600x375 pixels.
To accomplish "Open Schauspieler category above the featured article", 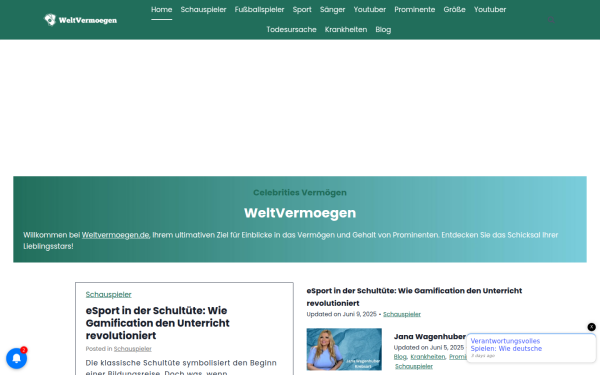I will (x=108, y=294).
